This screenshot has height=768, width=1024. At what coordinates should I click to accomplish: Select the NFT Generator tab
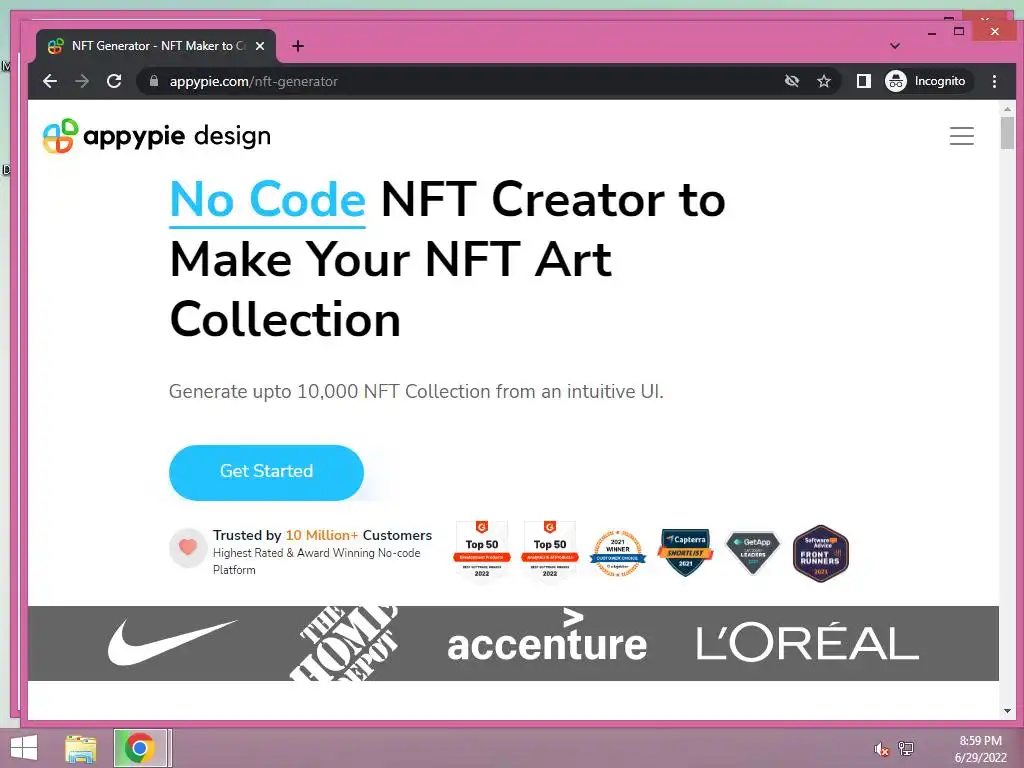(x=156, y=46)
